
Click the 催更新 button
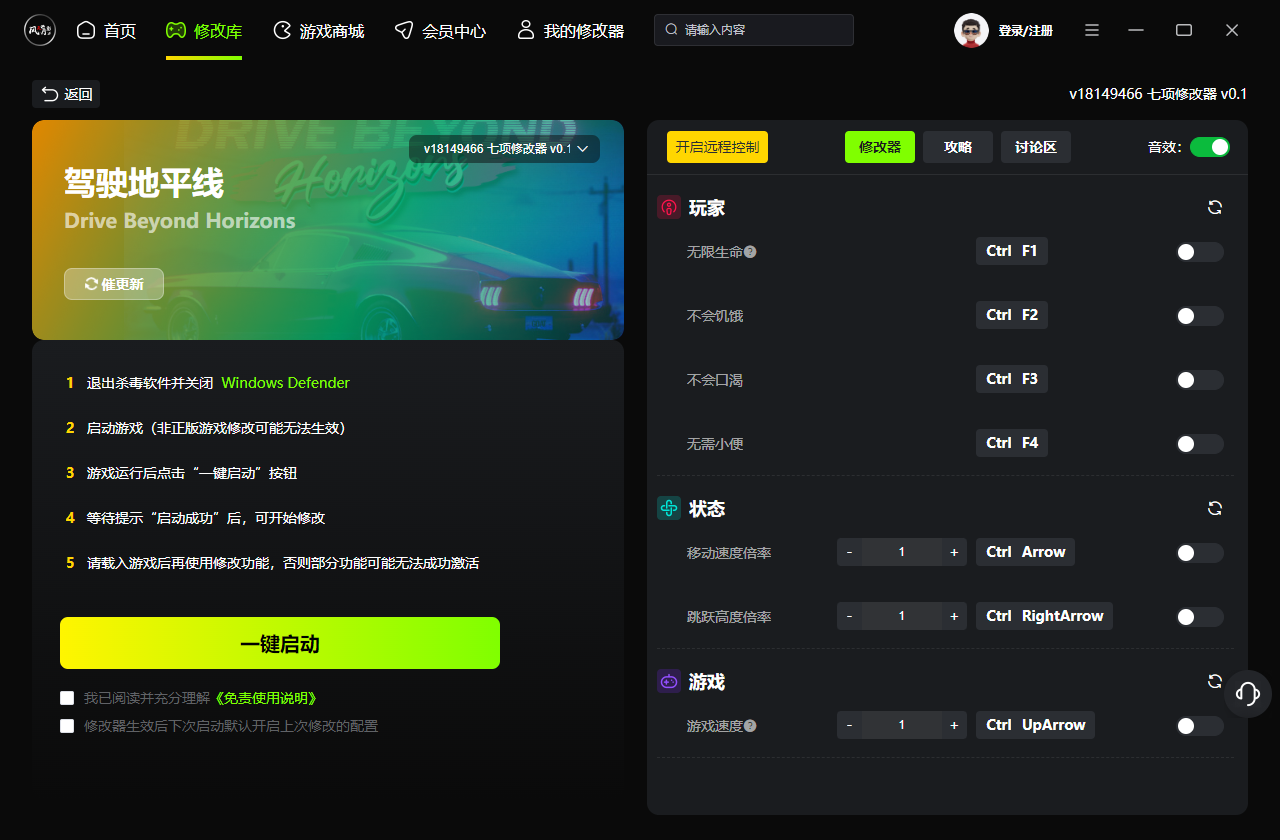pyautogui.click(x=114, y=284)
